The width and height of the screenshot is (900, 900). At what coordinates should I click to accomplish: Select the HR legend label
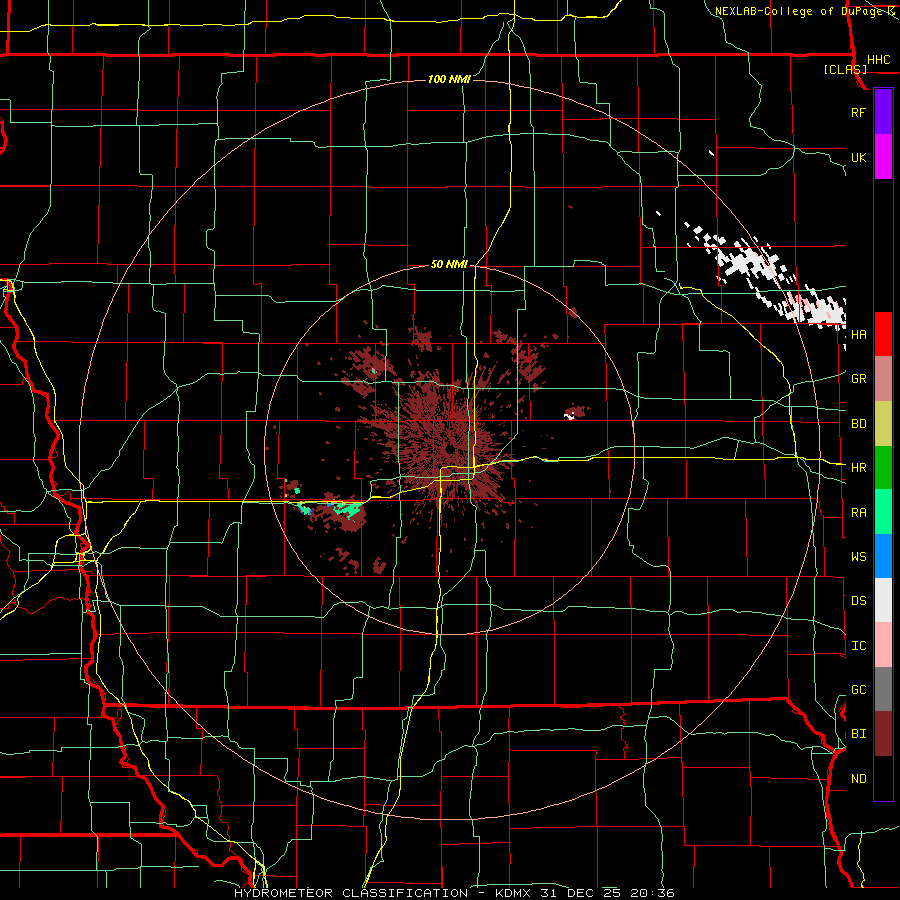[858, 468]
